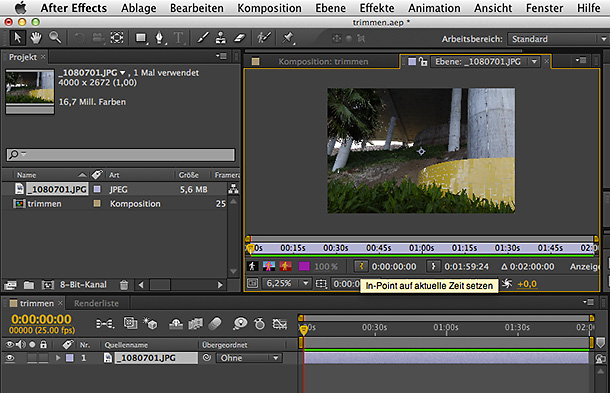Toggle draft 3D in timeline
This screenshot has width=610, height=393.
150,323
